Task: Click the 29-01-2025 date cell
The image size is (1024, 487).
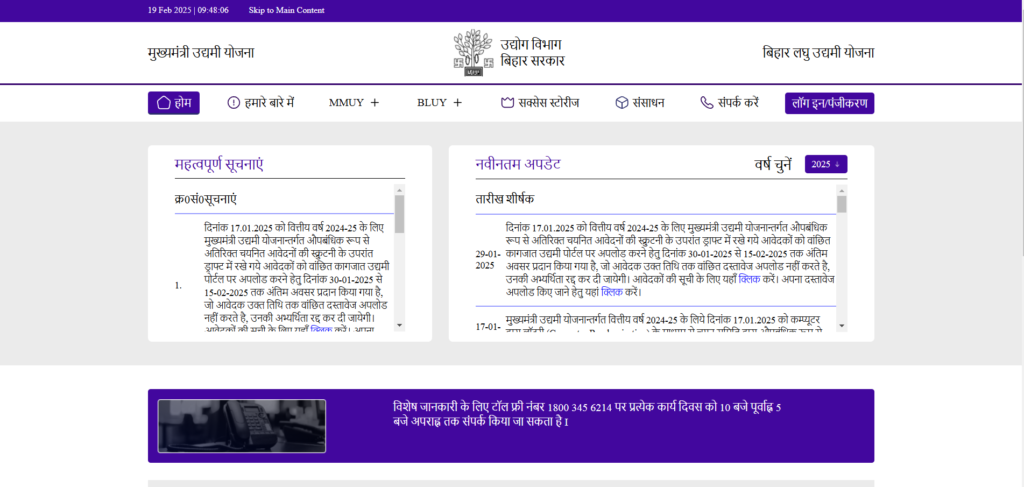Action: click(488, 260)
